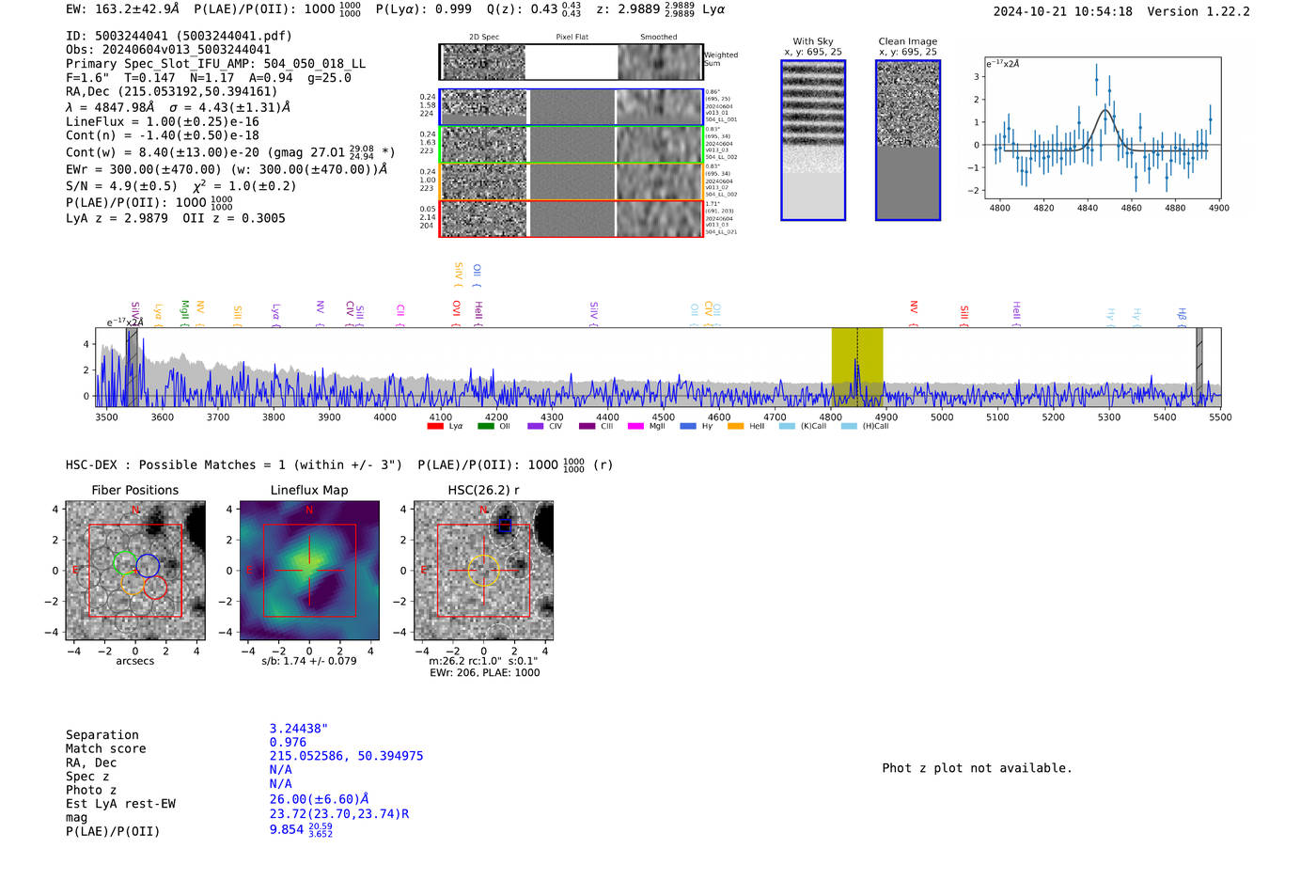Click the red fiber circle in Fiber Positions

point(155,588)
